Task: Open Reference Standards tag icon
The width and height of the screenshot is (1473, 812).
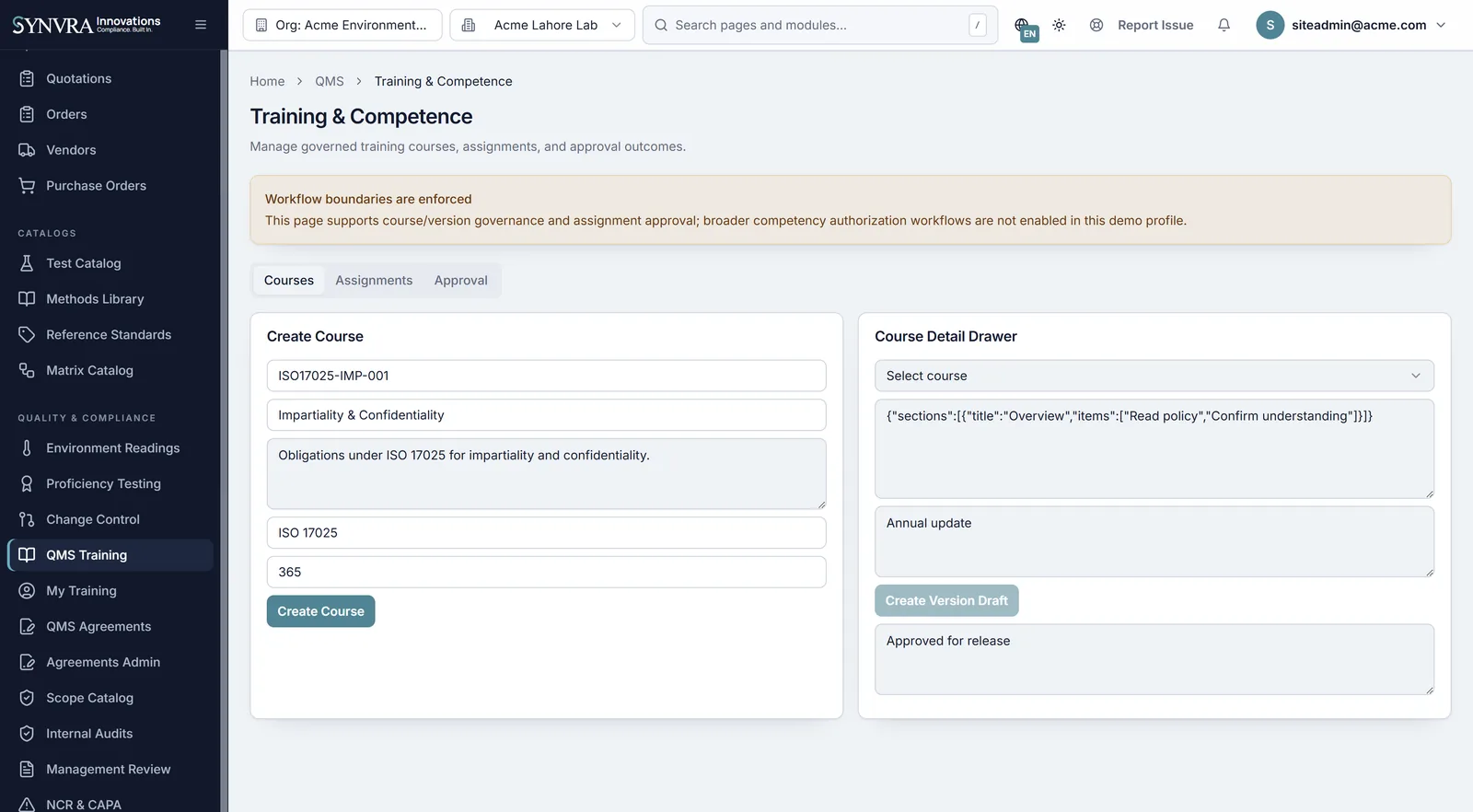Action: (x=27, y=335)
